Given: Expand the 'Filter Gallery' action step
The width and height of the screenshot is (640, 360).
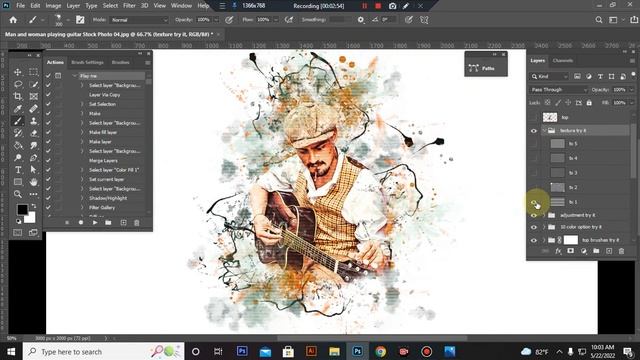Looking at the screenshot, I should pos(82,208).
